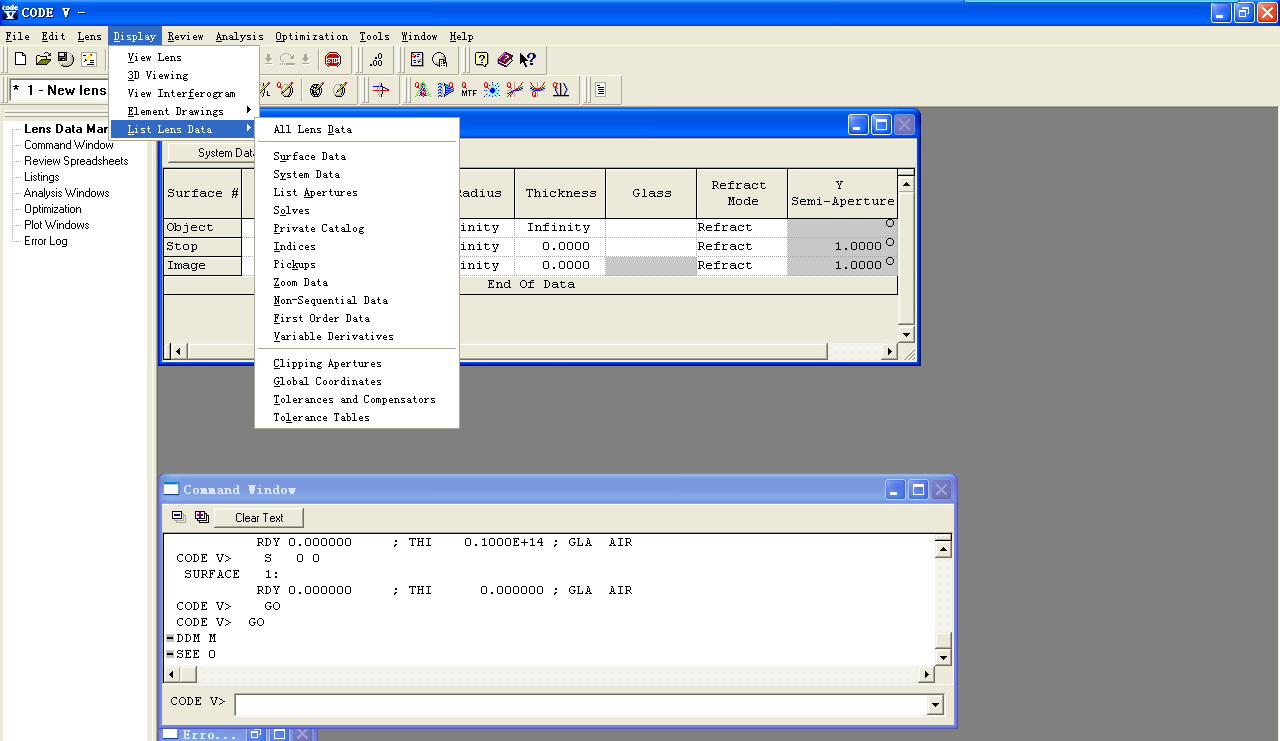Screen dimensions: 1280x741
Task: Click the down scroll arrow in Command Window
Action: (x=942, y=656)
